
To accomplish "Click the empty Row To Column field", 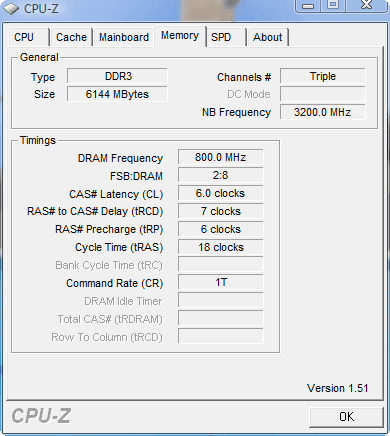I will (x=221, y=336).
